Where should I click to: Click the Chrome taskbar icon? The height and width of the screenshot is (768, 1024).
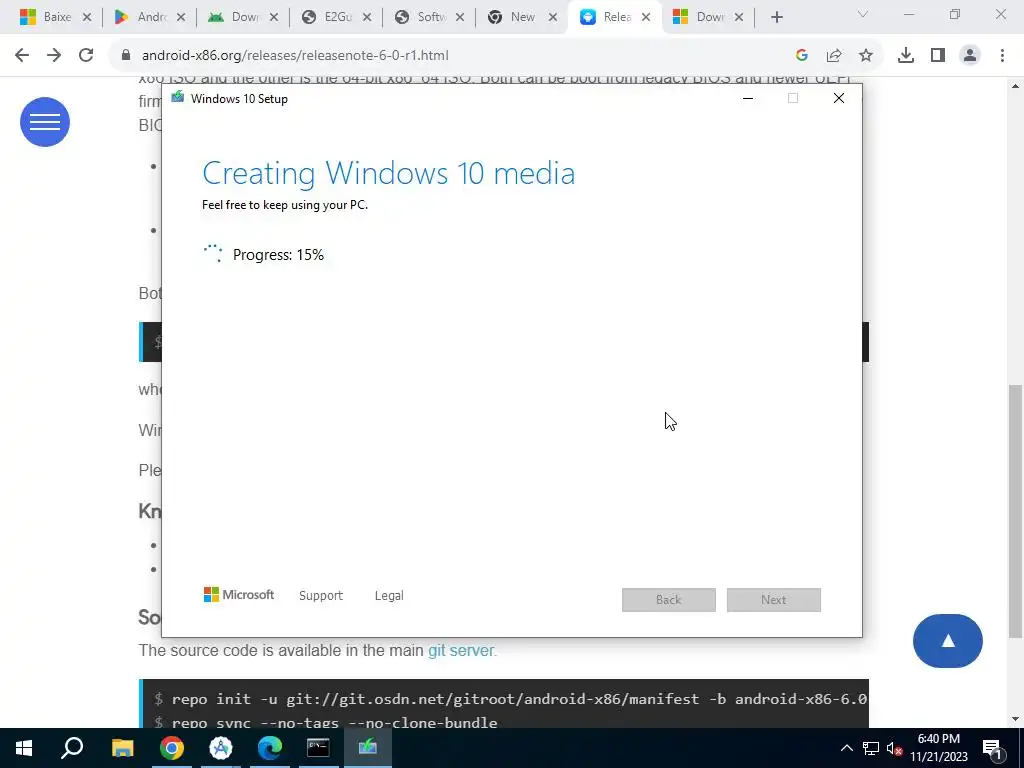click(x=171, y=748)
